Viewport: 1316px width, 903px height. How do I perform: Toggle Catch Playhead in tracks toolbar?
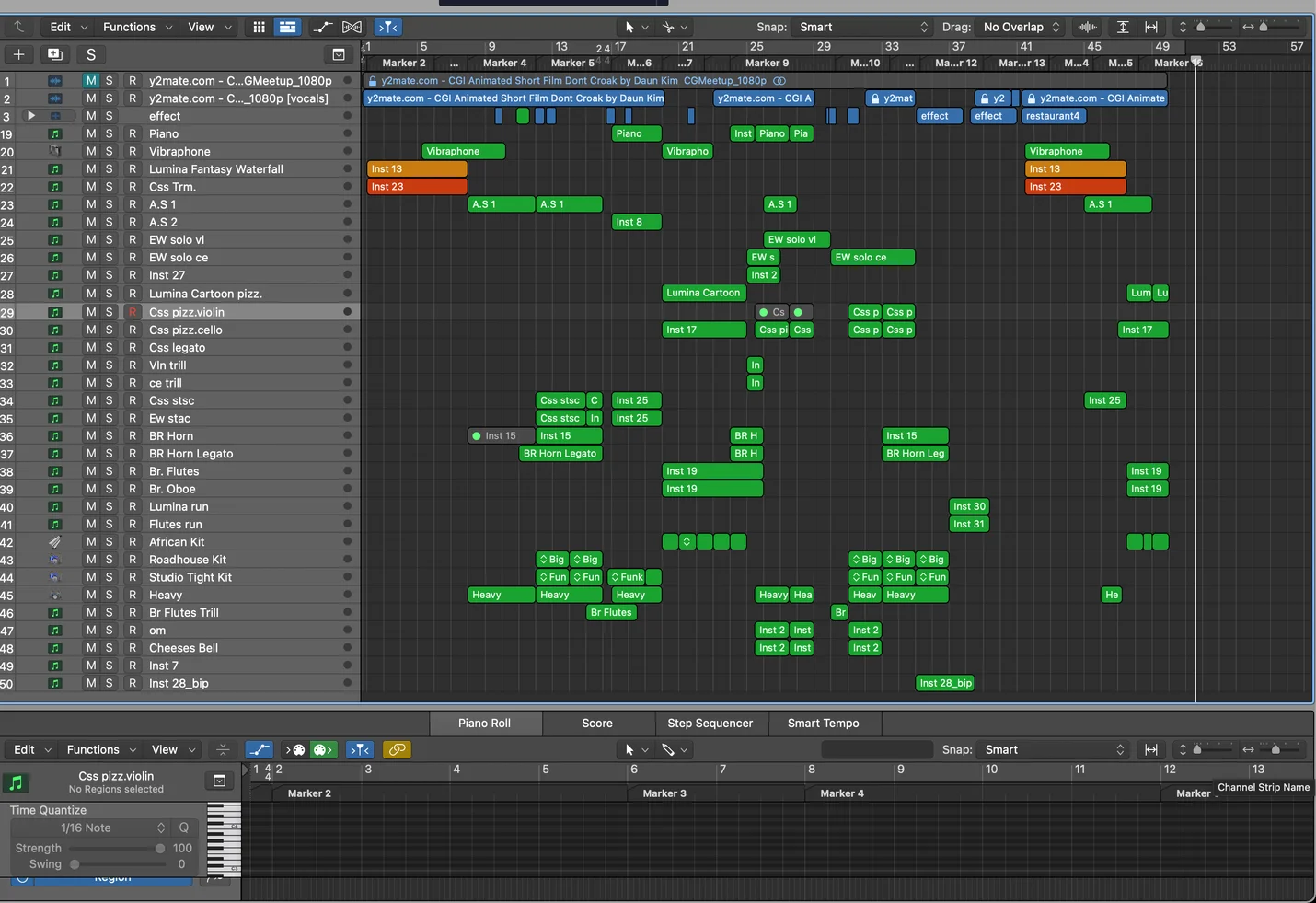point(388,27)
